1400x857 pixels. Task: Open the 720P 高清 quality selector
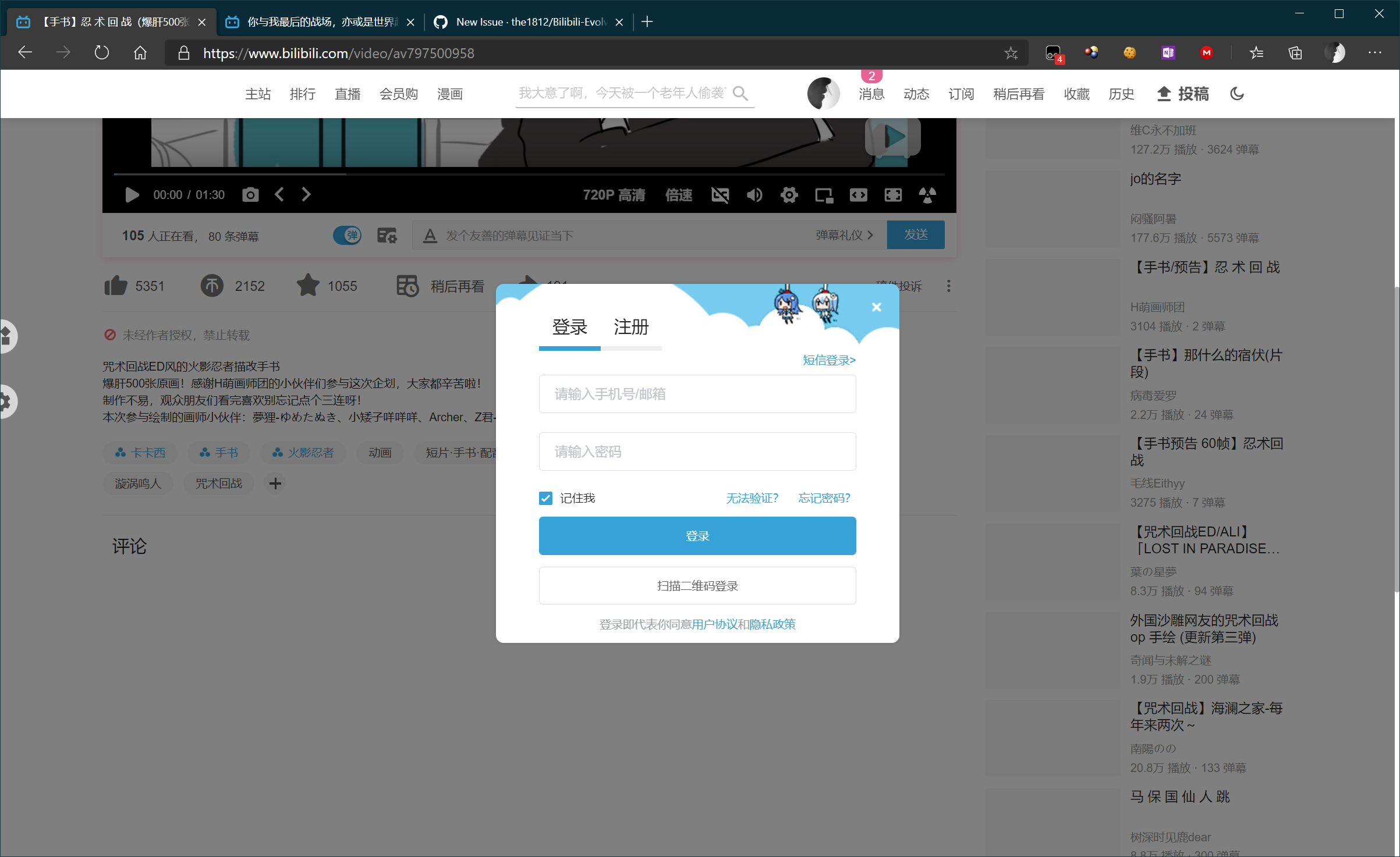(x=614, y=195)
